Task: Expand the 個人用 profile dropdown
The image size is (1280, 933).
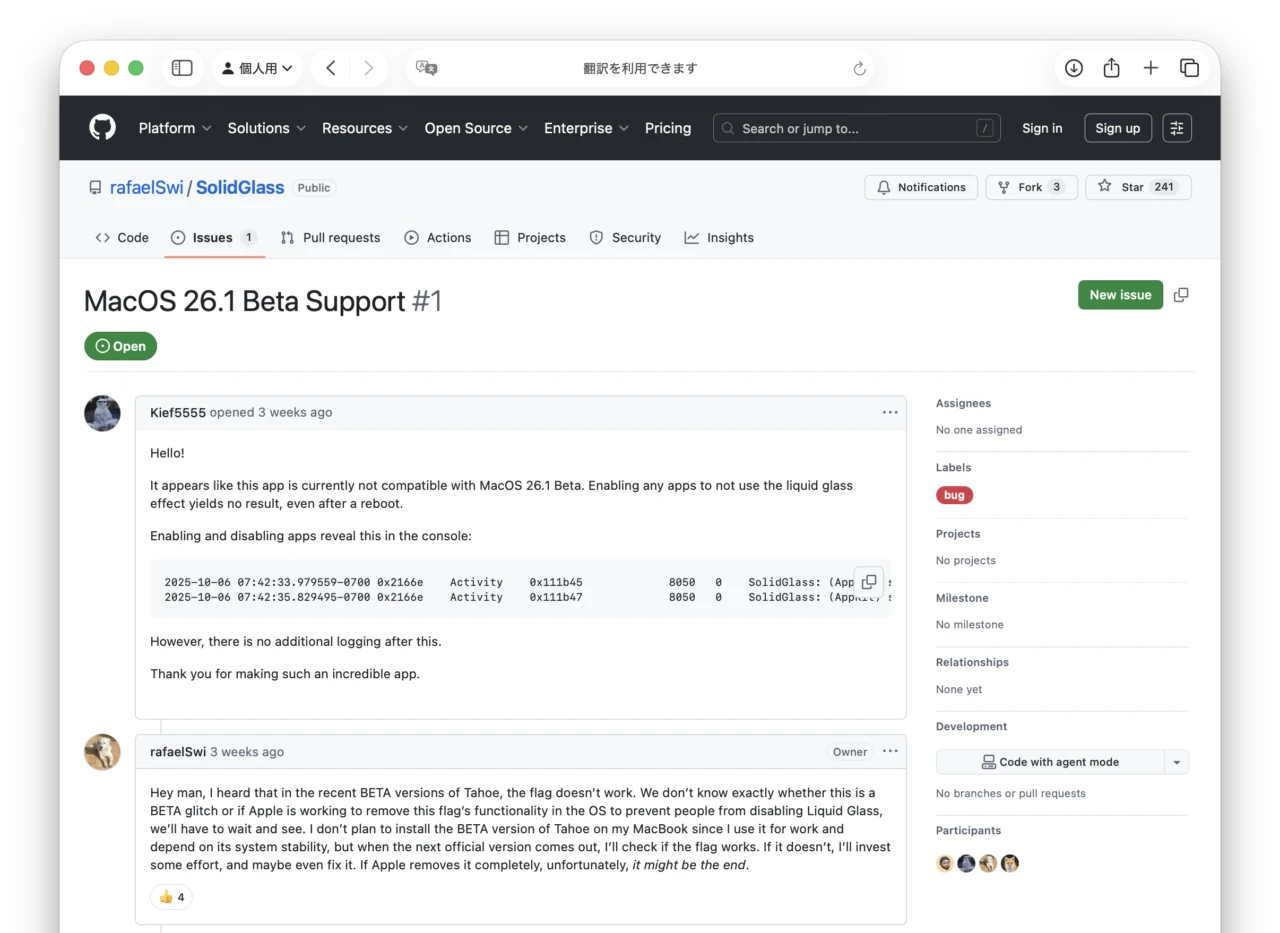Action: click(257, 67)
